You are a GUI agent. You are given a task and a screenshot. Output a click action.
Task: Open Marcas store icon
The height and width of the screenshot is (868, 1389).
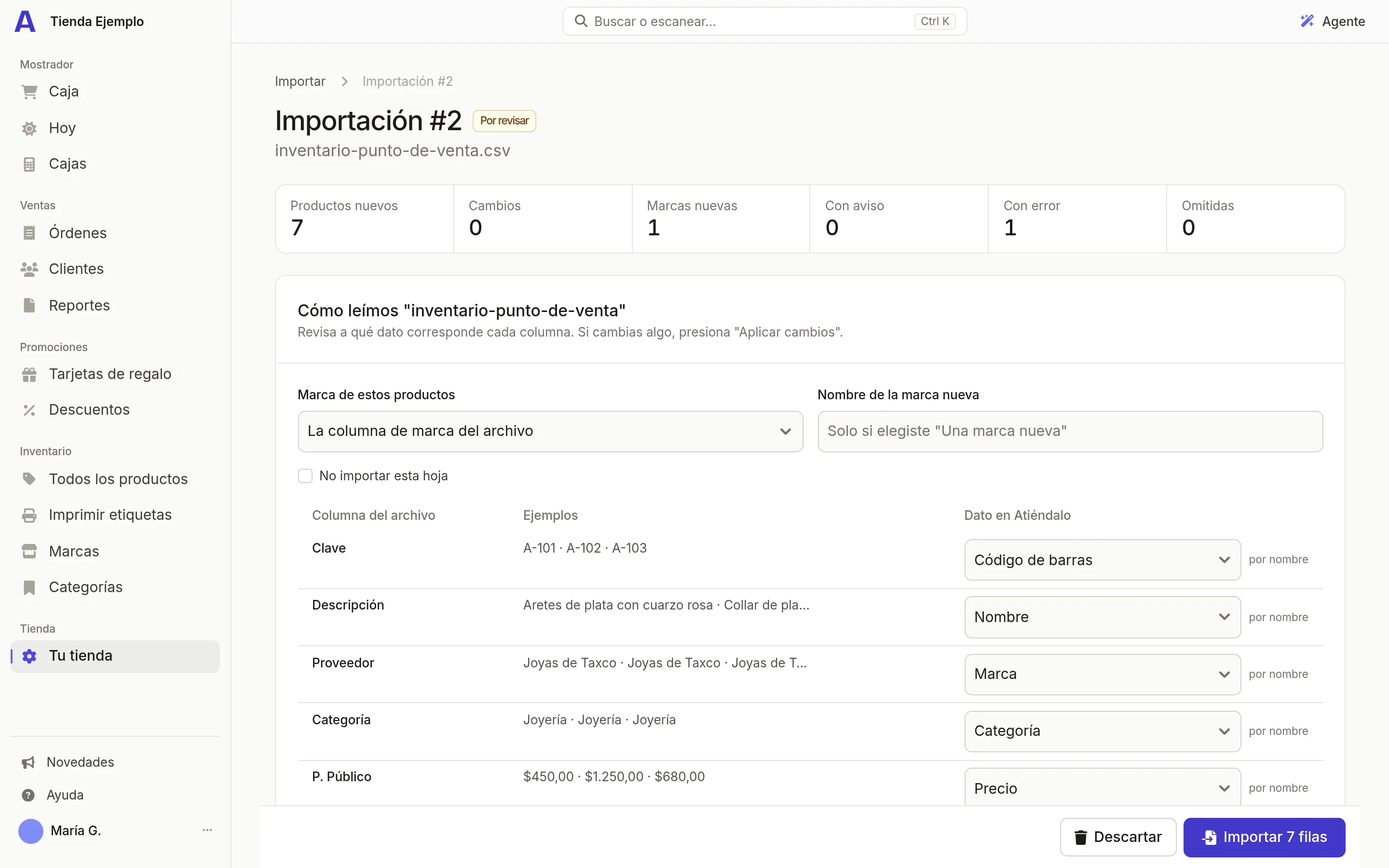pos(29,551)
